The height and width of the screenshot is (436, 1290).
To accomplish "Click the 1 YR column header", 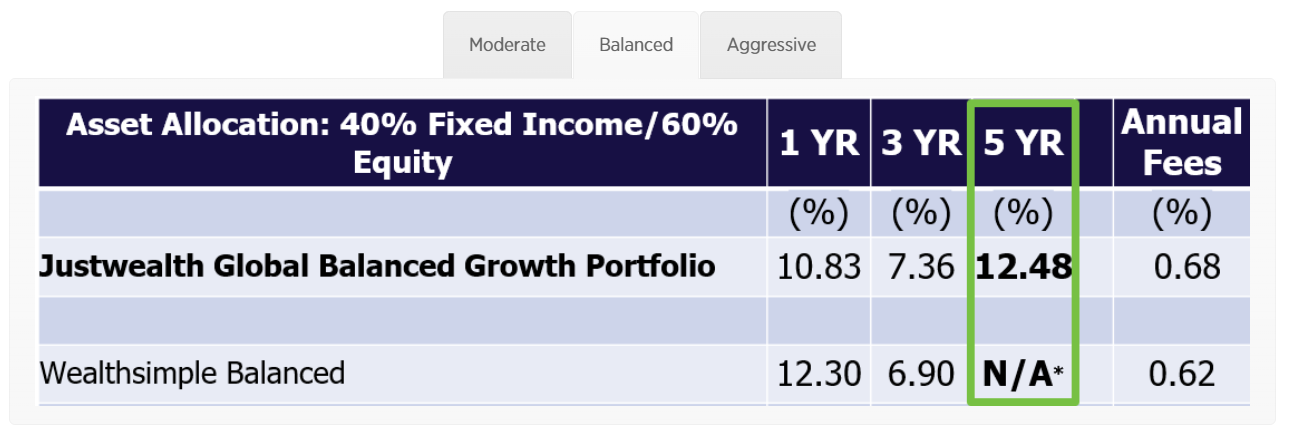I will 819,143.
